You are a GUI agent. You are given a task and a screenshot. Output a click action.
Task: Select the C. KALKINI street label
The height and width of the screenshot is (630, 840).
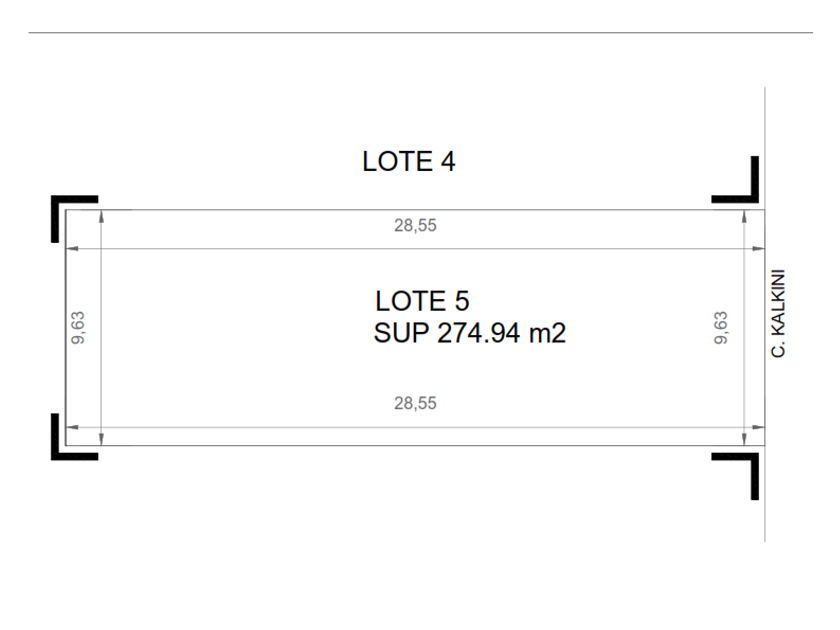(781, 313)
